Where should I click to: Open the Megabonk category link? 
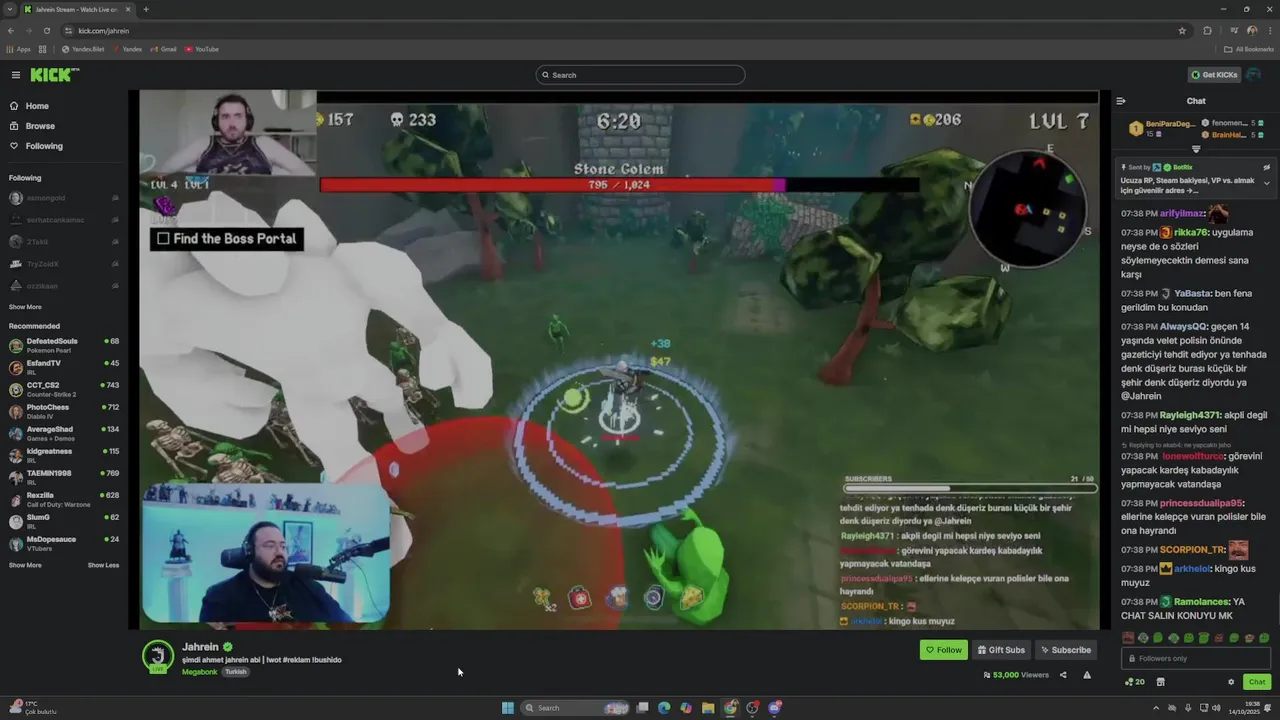coord(199,672)
